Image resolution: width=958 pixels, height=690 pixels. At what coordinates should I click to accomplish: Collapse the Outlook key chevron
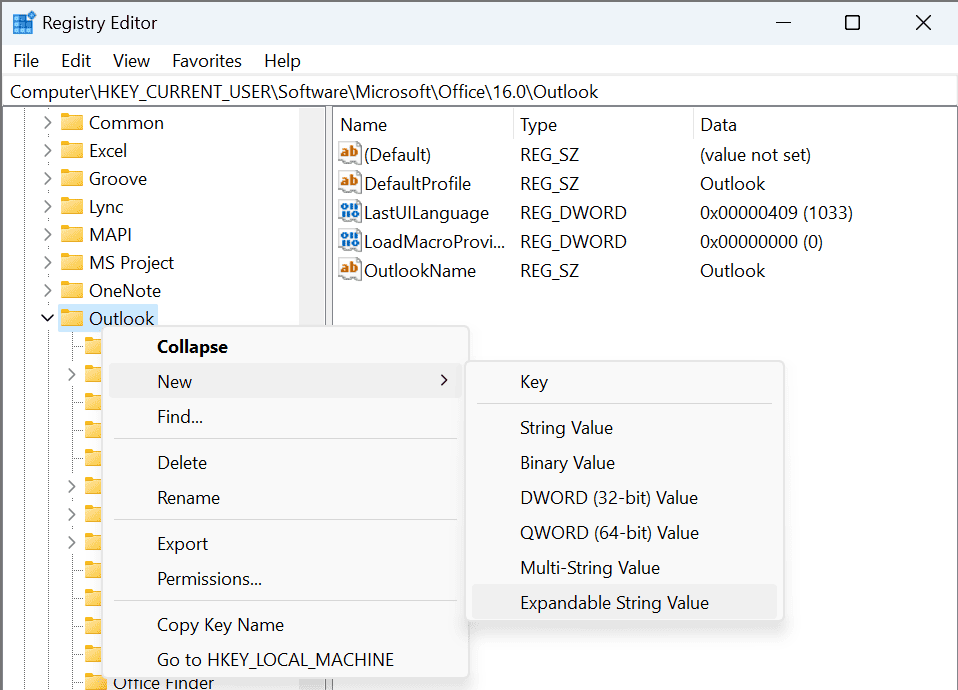pos(48,318)
